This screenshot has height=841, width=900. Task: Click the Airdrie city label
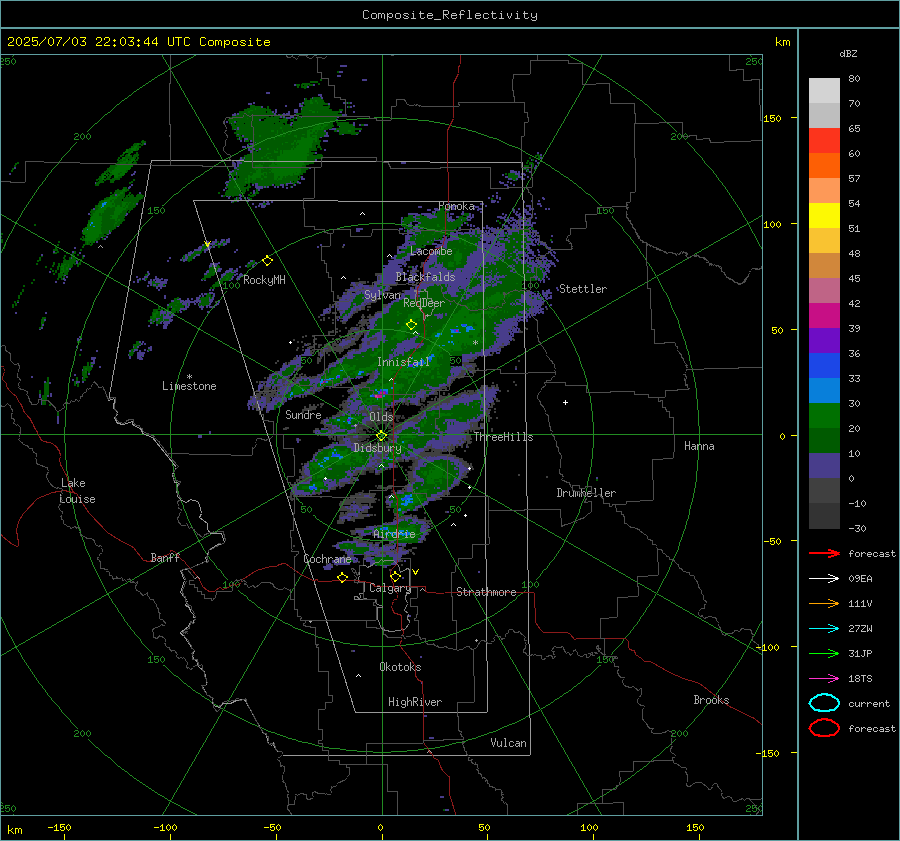click(x=394, y=534)
